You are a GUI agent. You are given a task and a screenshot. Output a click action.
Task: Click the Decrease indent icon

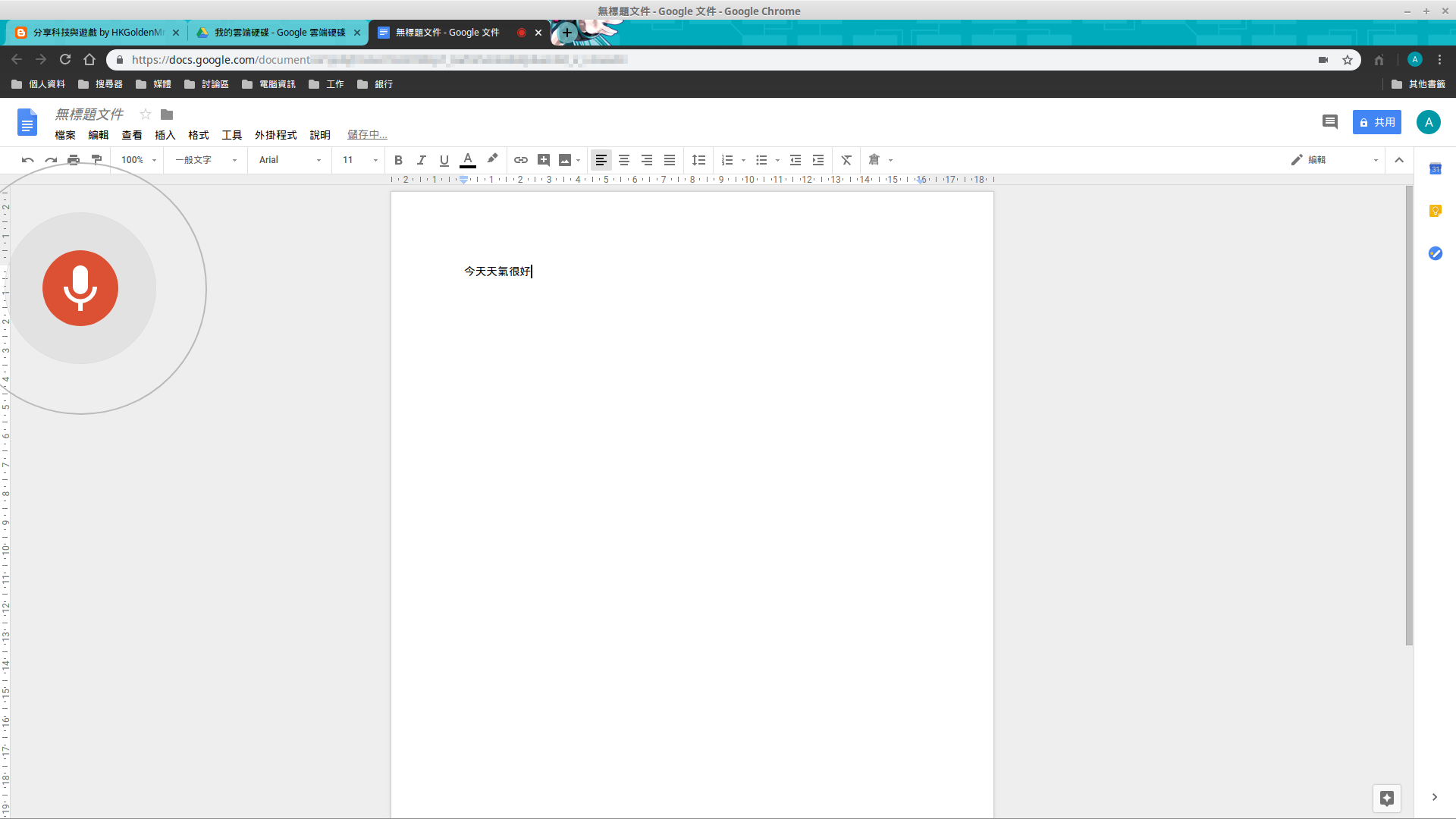click(x=795, y=160)
